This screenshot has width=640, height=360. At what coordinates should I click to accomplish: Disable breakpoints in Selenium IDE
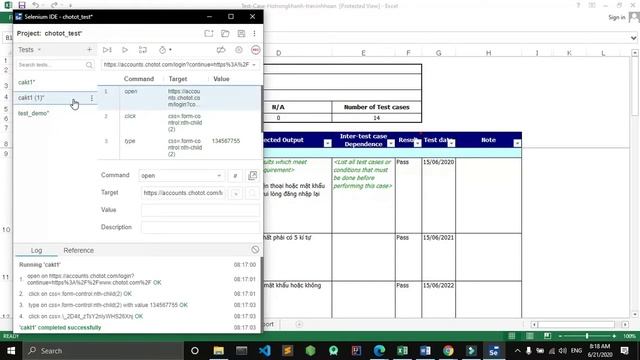click(221, 50)
